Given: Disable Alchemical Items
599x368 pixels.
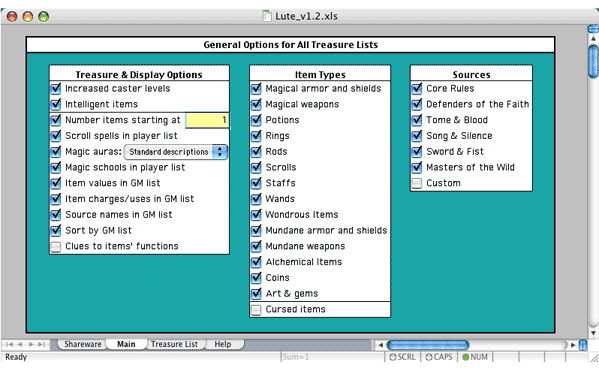Looking at the screenshot, I should pos(256,261).
